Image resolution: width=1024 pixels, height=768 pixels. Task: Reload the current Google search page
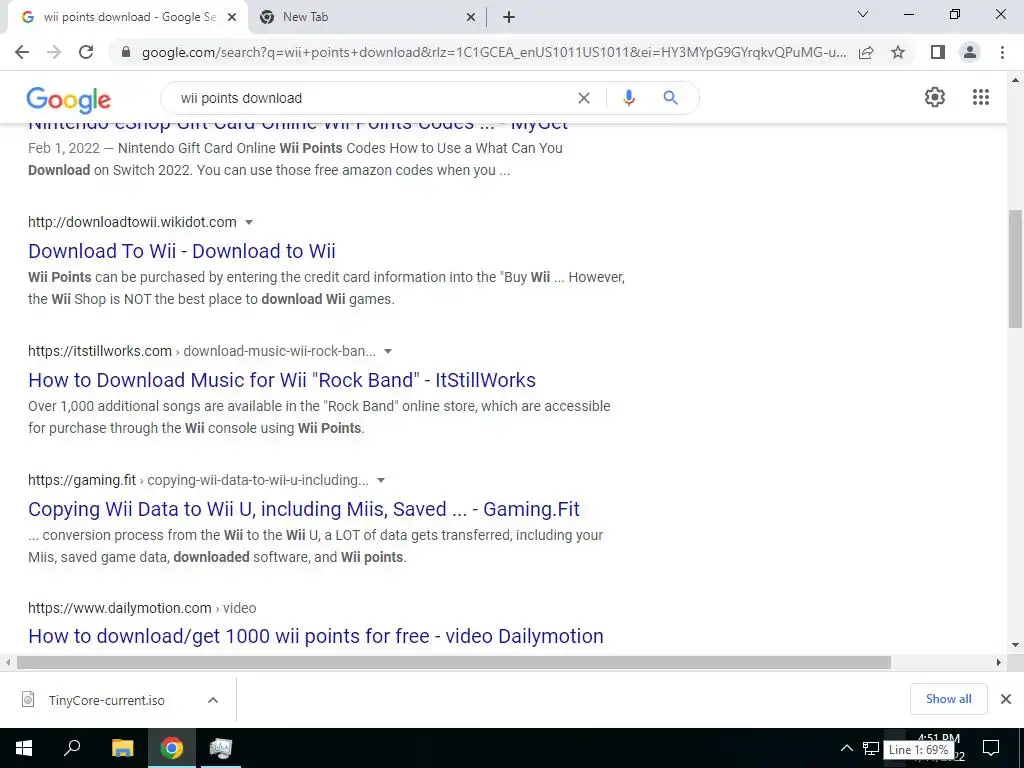pos(86,52)
